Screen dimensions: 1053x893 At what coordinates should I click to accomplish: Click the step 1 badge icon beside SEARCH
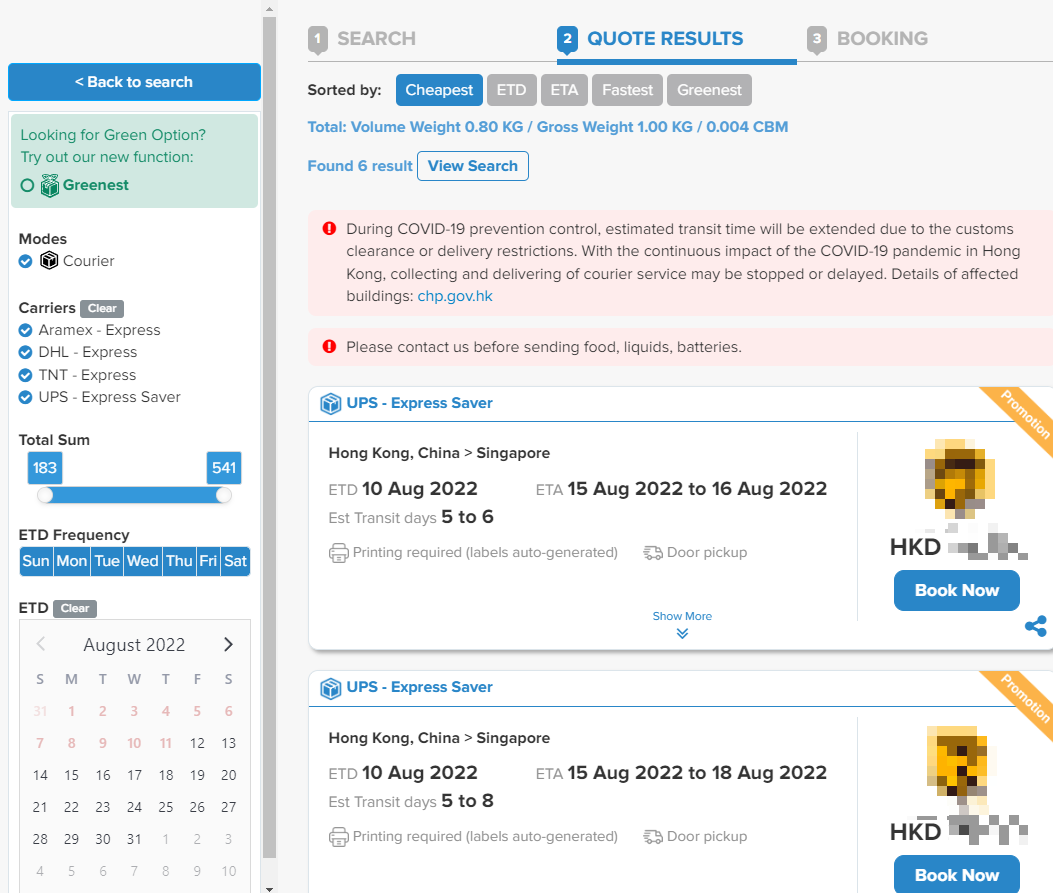coord(318,40)
